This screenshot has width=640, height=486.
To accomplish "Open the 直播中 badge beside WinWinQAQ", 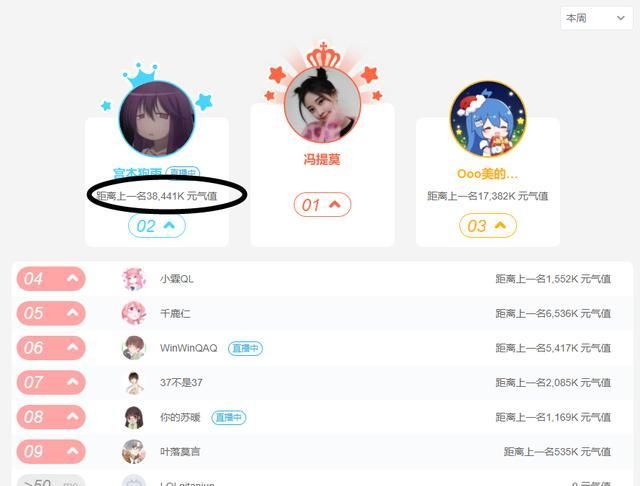I will 245,348.
